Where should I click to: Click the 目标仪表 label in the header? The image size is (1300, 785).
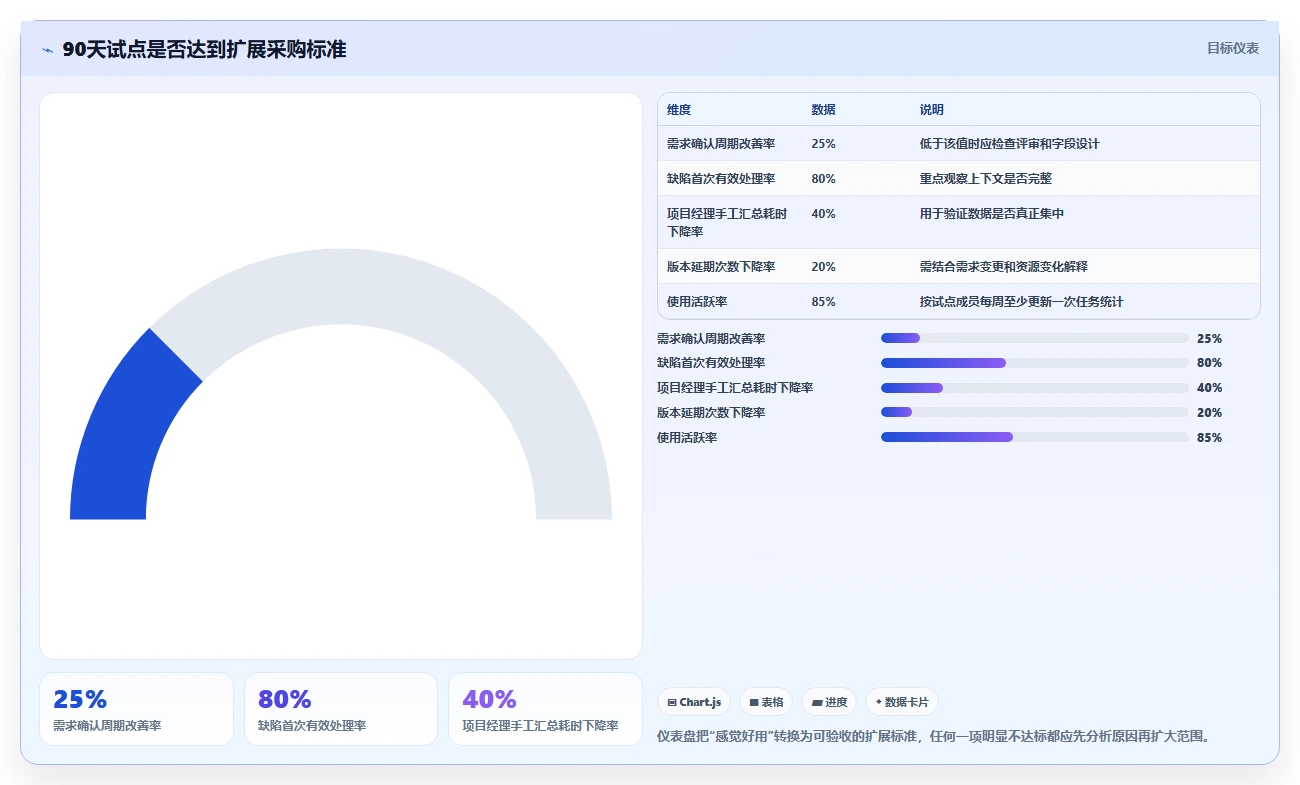1232,48
